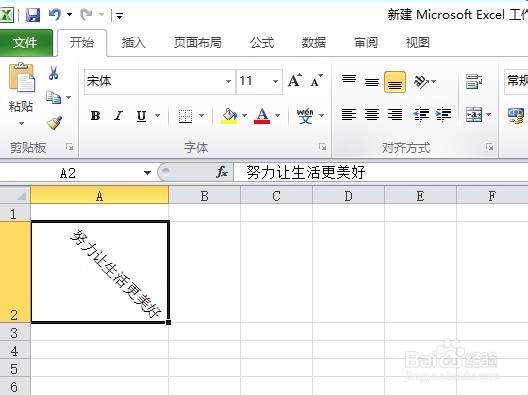Switch to the 公式 Formulas tab
Viewport: 528px width, 395px height.
click(x=262, y=43)
